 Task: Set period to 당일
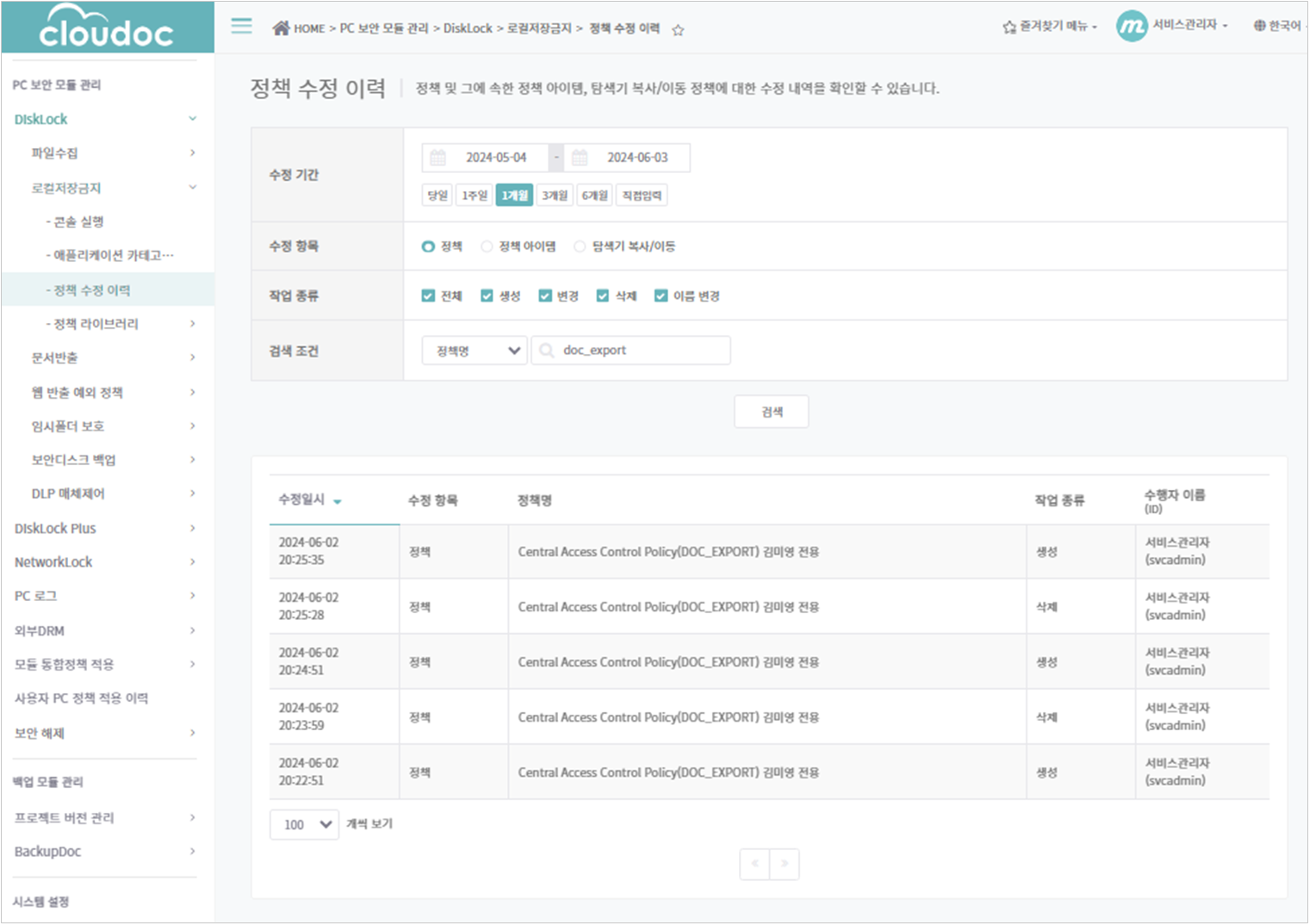(437, 195)
